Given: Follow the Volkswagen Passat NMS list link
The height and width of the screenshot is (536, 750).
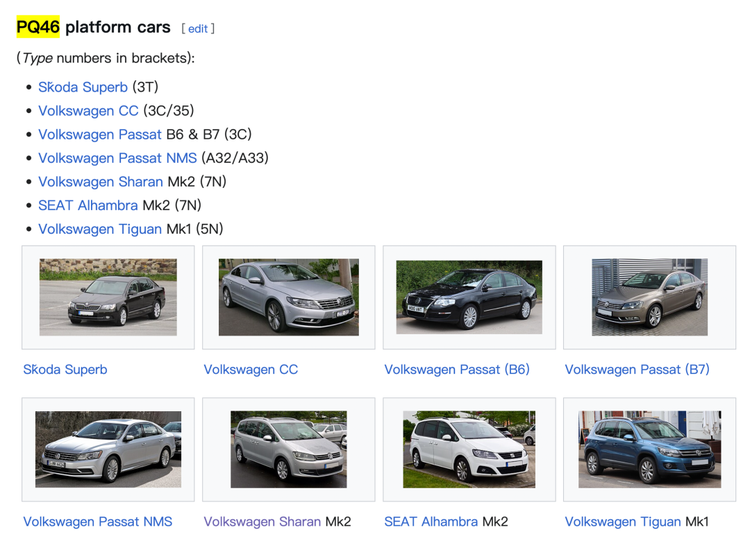Looking at the screenshot, I should [117, 158].
